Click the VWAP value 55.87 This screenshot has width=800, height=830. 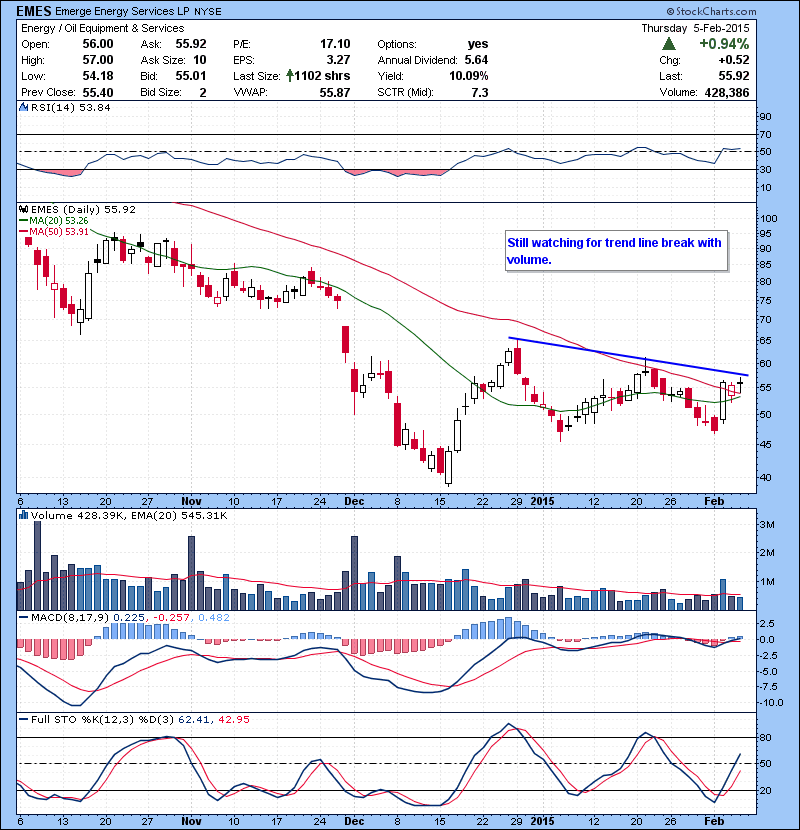pyautogui.click(x=335, y=92)
